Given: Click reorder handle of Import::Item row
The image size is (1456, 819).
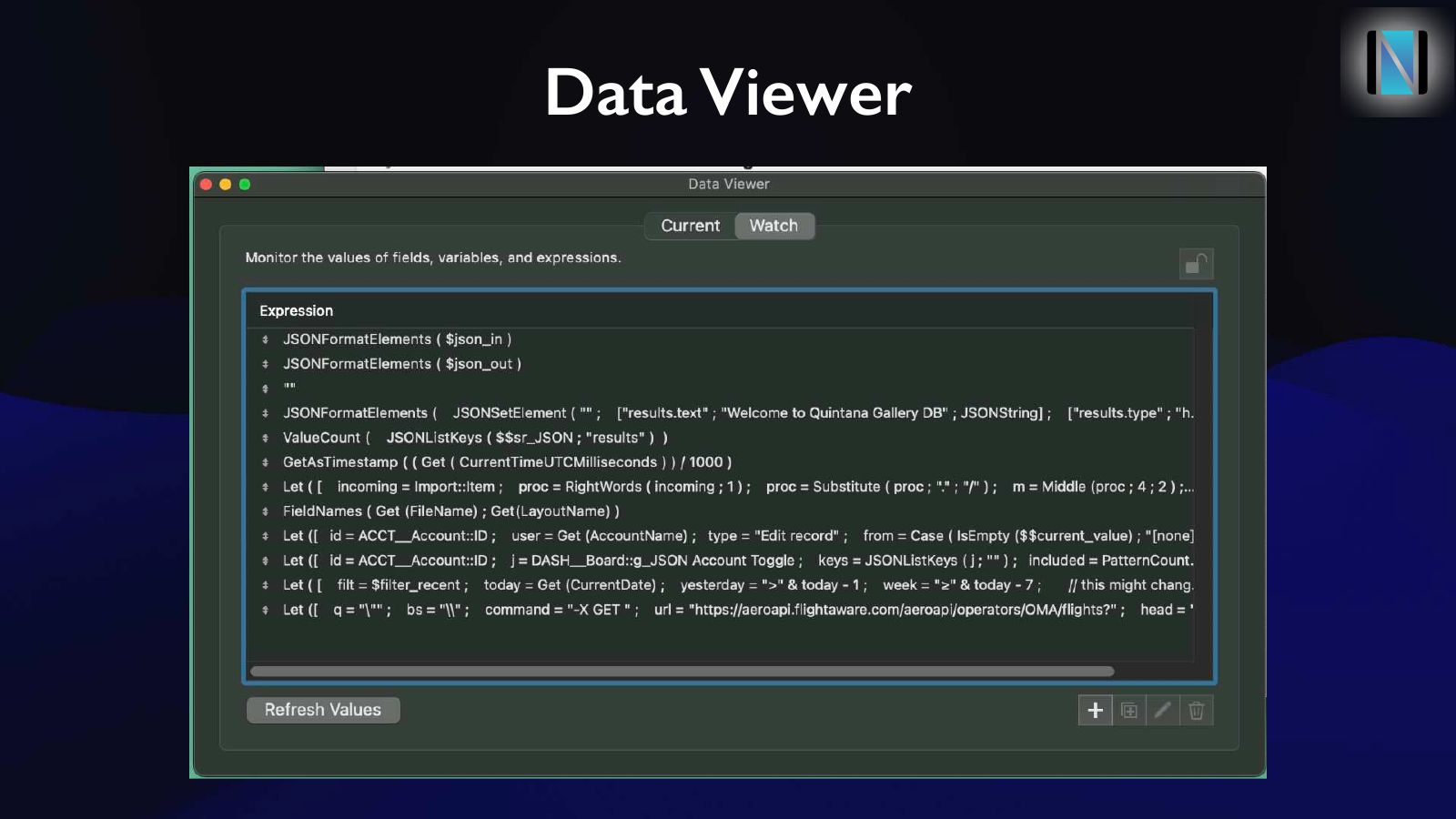Looking at the screenshot, I should point(265,487).
